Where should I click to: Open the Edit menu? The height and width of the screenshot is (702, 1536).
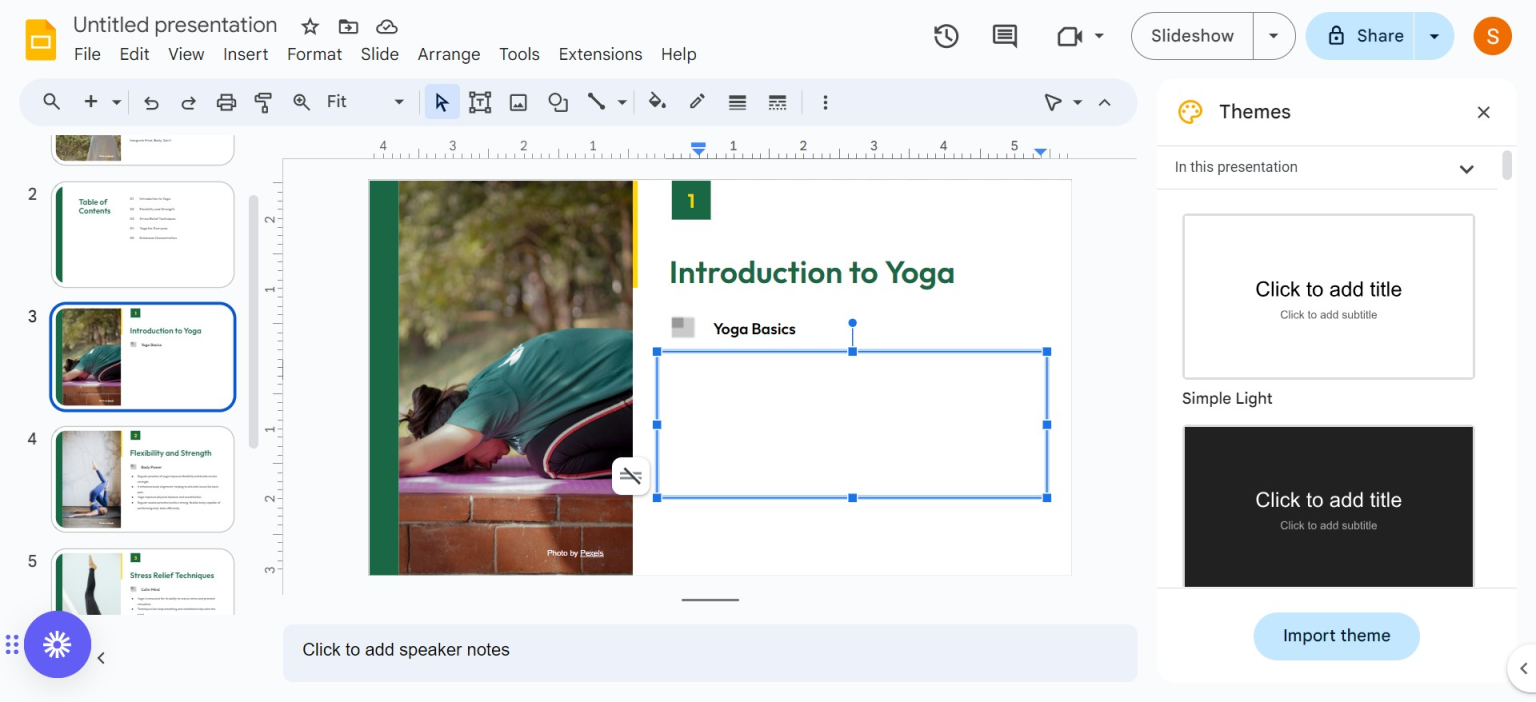pyautogui.click(x=134, y=54)
